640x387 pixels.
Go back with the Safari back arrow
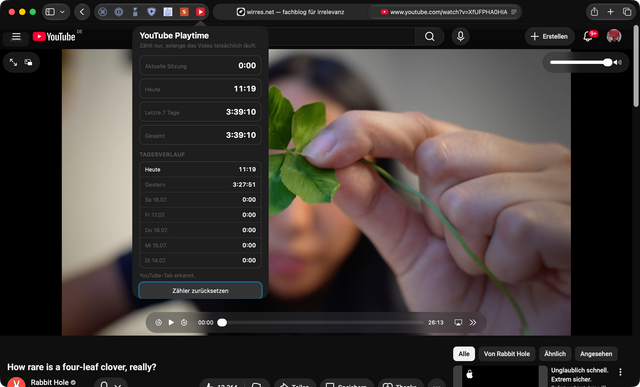(82, 12)
